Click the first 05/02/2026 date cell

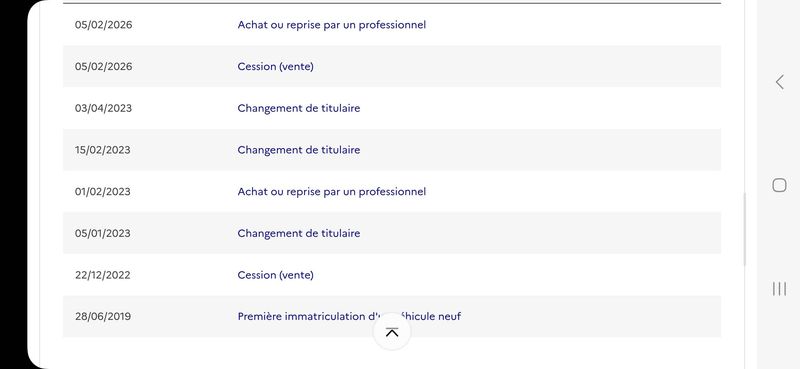pos(103,24)
